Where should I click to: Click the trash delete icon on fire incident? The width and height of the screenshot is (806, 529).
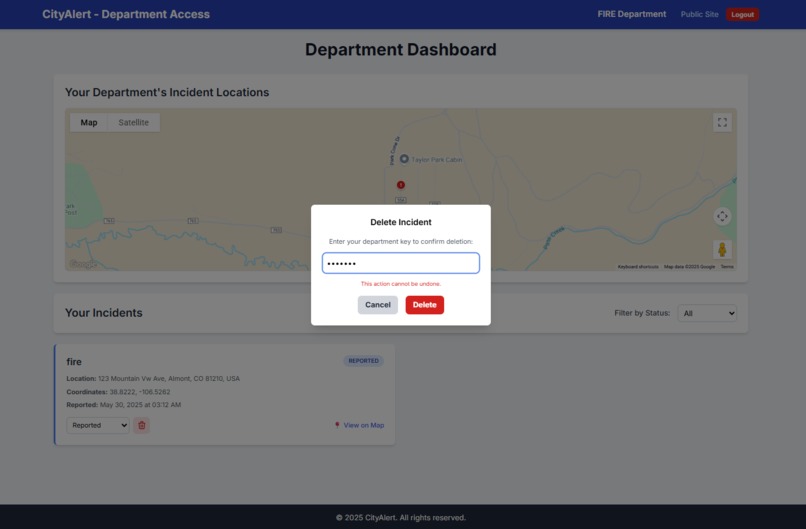coord(141,425)
